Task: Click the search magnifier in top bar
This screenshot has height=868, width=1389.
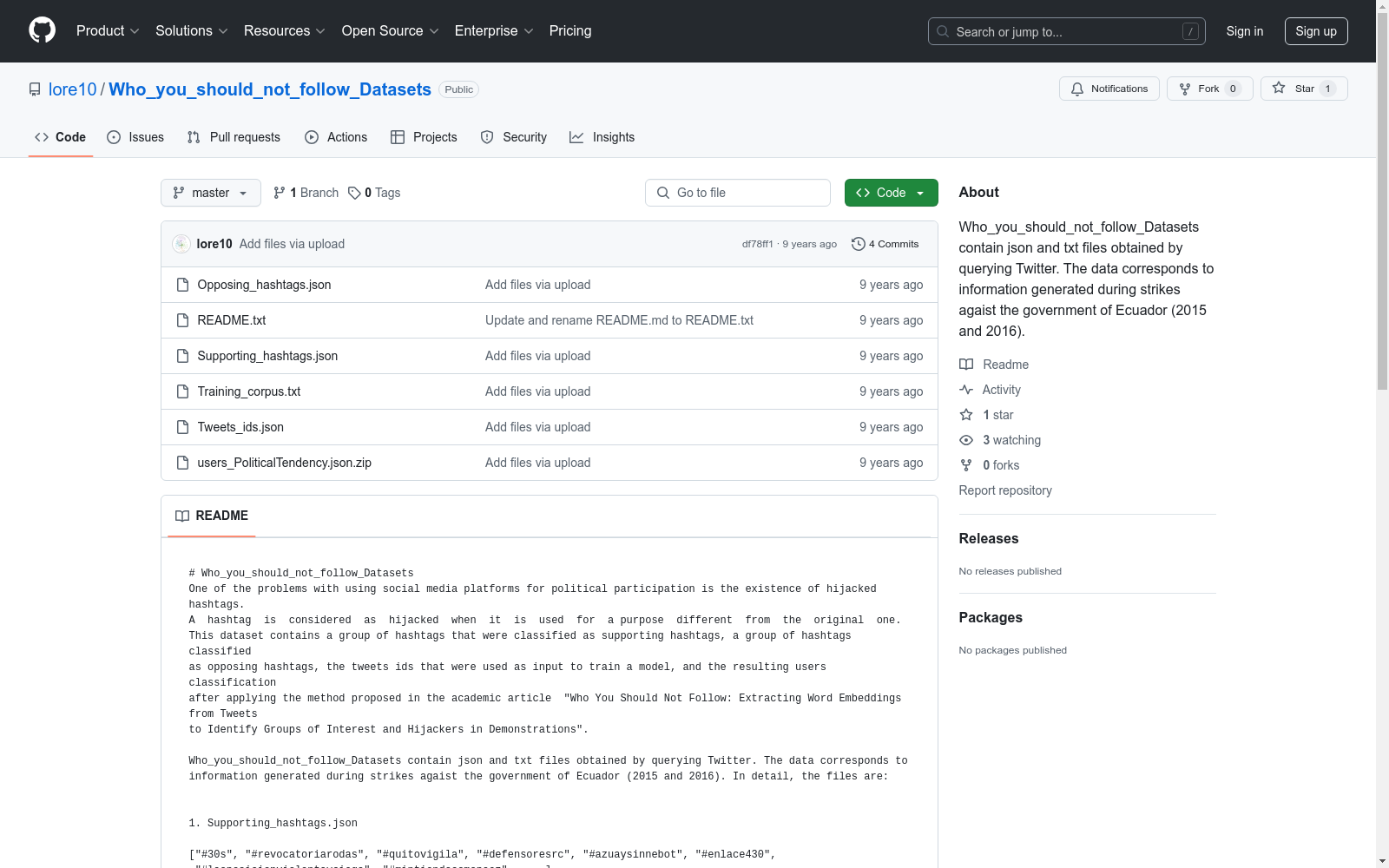Action: 943,31
